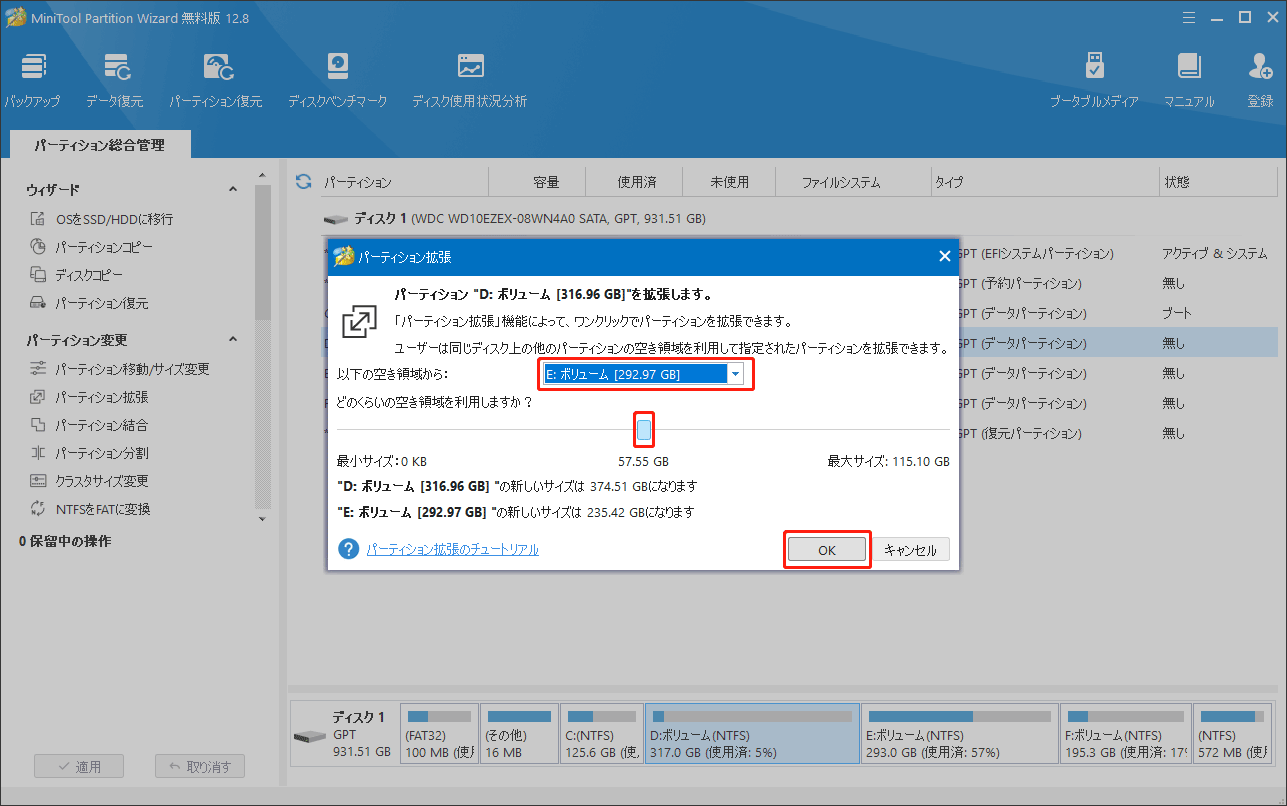The width and height of the screenshot is (1287, 806).
Task: Sort by the 未使用 column header
Action: pyautogui.click(x=729, y=183)
